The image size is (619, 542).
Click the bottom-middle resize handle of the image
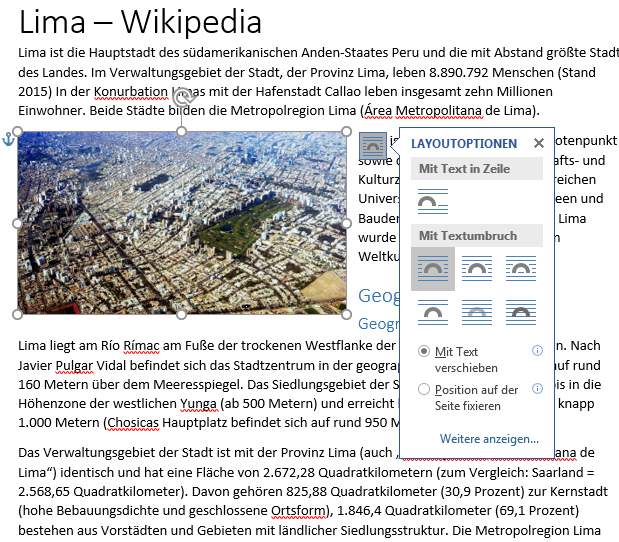(x=181, y=315)
